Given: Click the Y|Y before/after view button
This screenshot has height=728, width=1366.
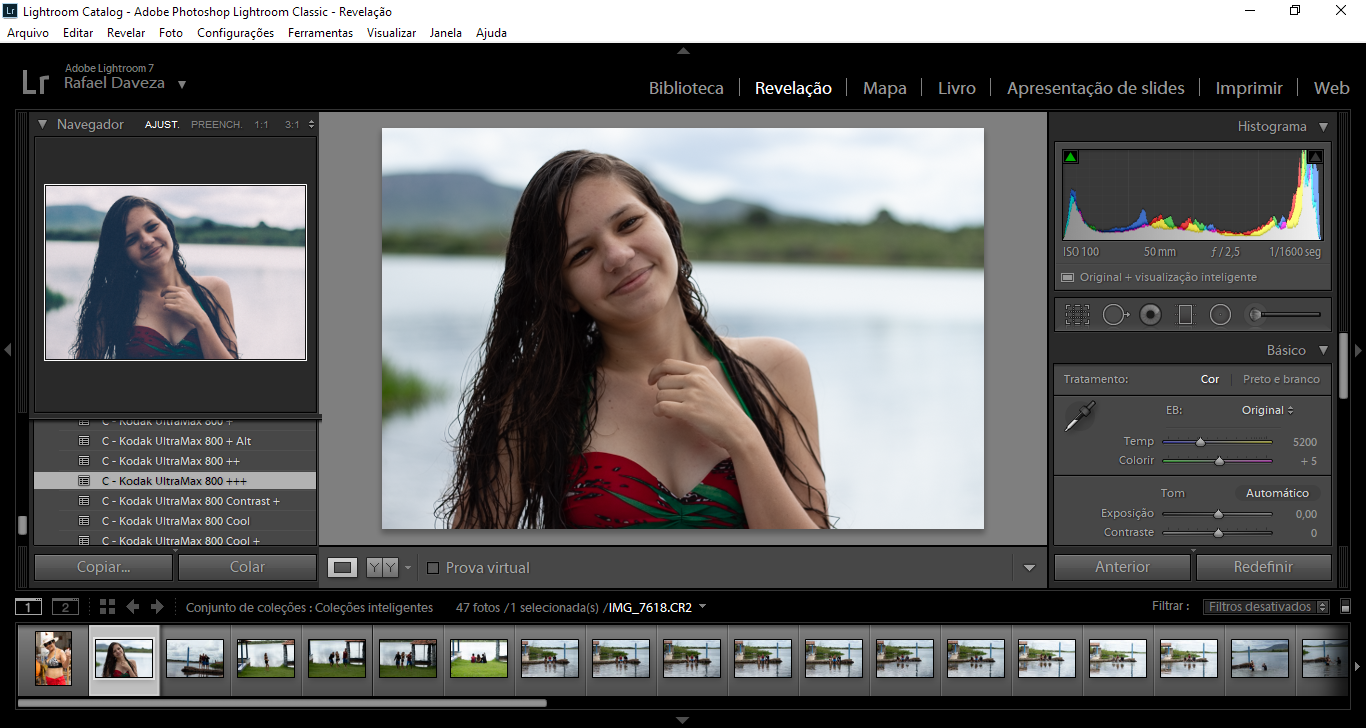Looking at the screenshot, I should point(382,567).
